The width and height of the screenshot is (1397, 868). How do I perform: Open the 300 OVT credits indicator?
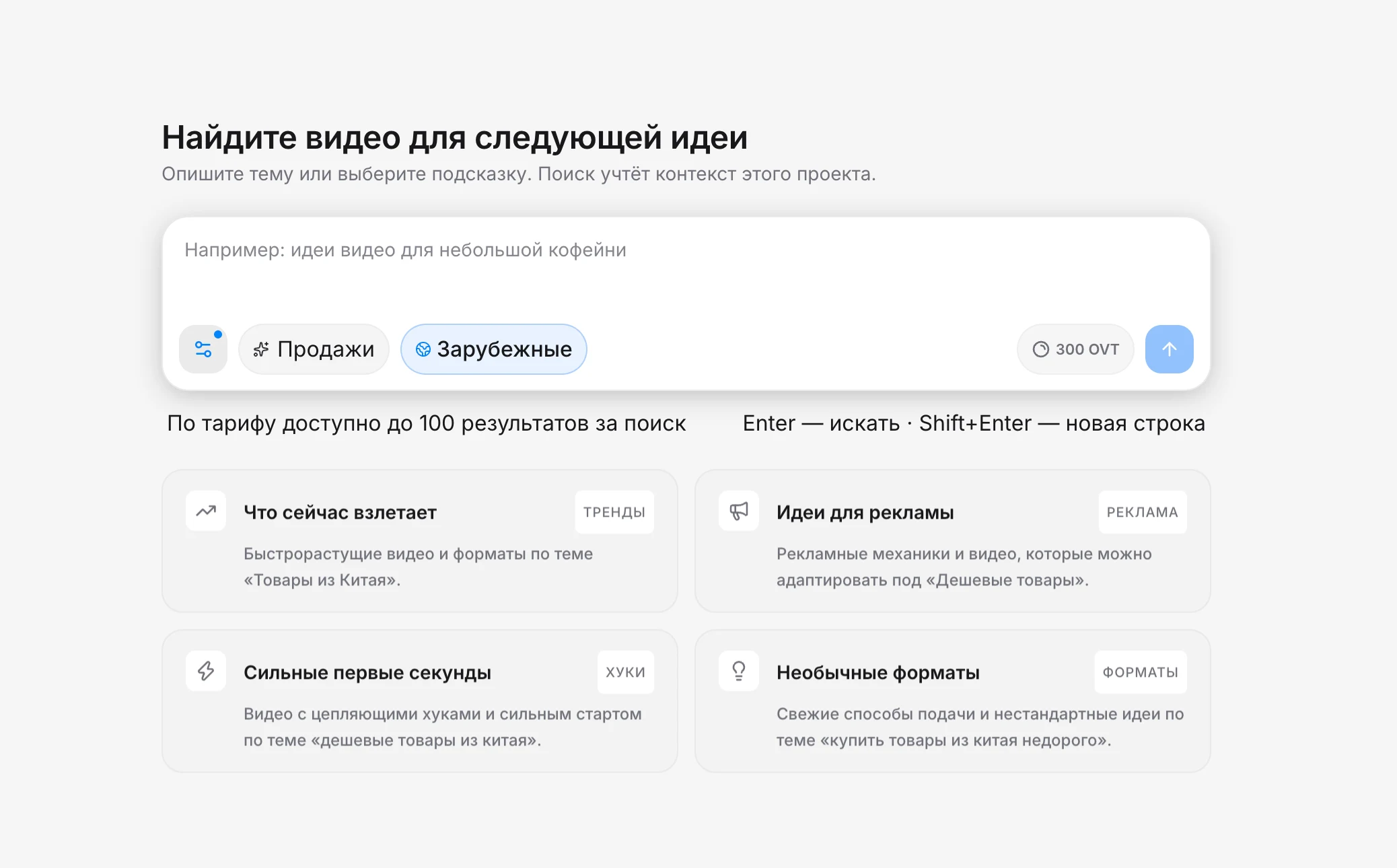click(x=1075, y=349)
